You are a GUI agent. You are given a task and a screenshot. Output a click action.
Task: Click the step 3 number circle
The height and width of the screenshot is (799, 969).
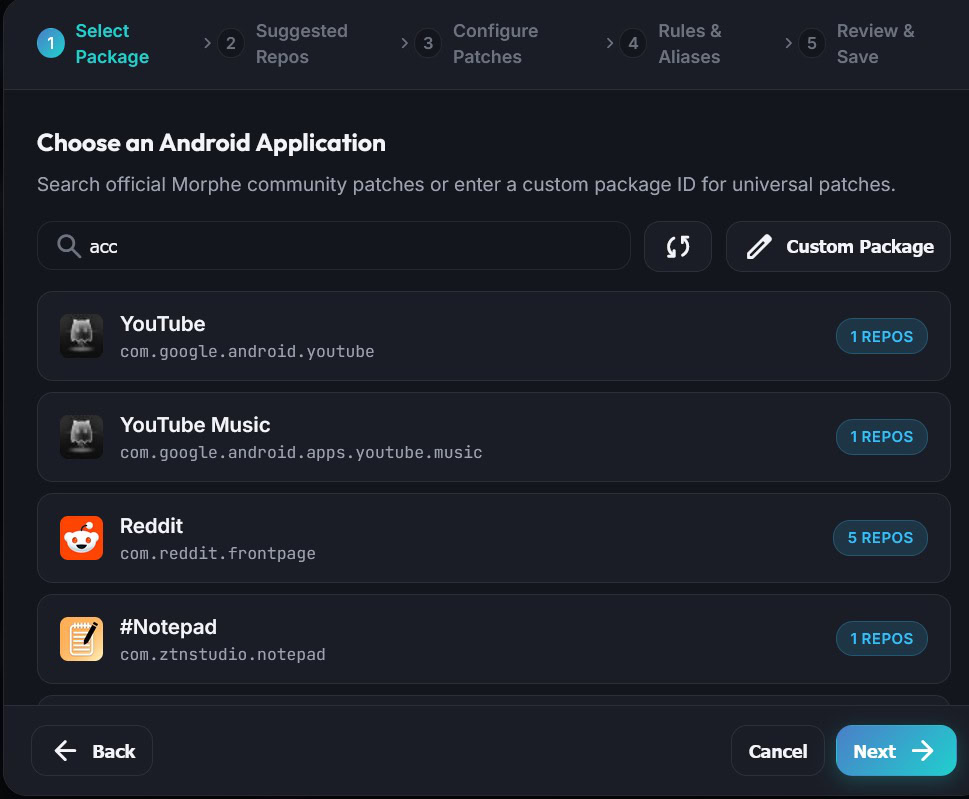click(428, 43)
